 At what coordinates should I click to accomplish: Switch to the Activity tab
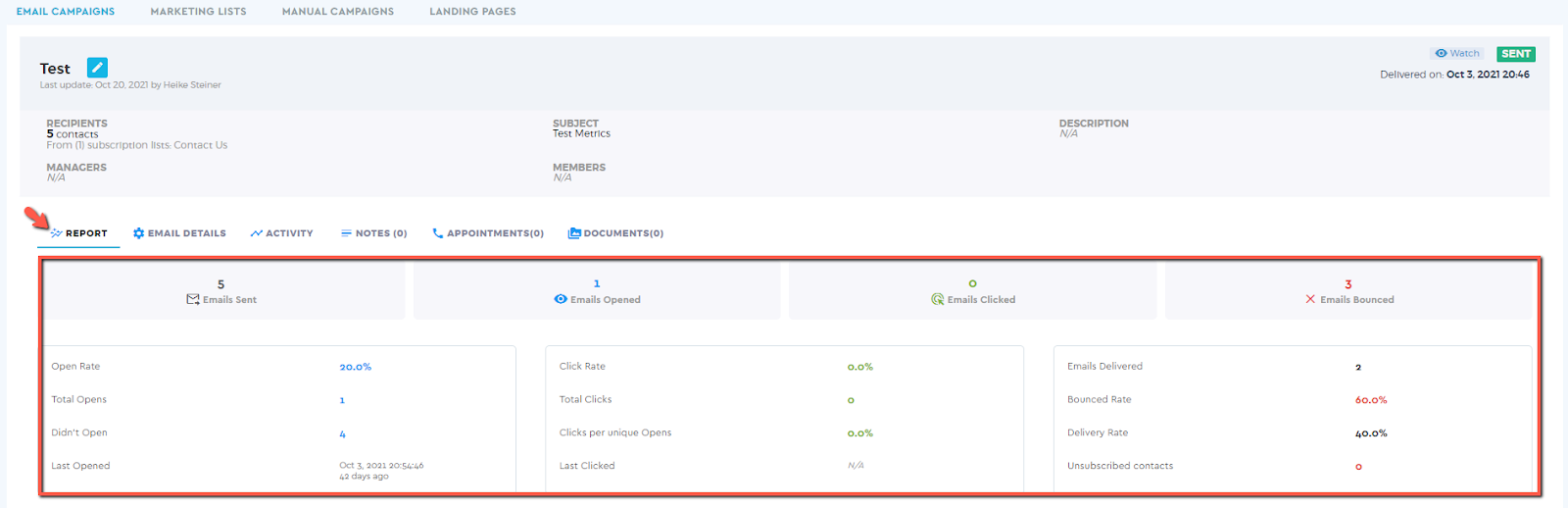tap(281, 233)
